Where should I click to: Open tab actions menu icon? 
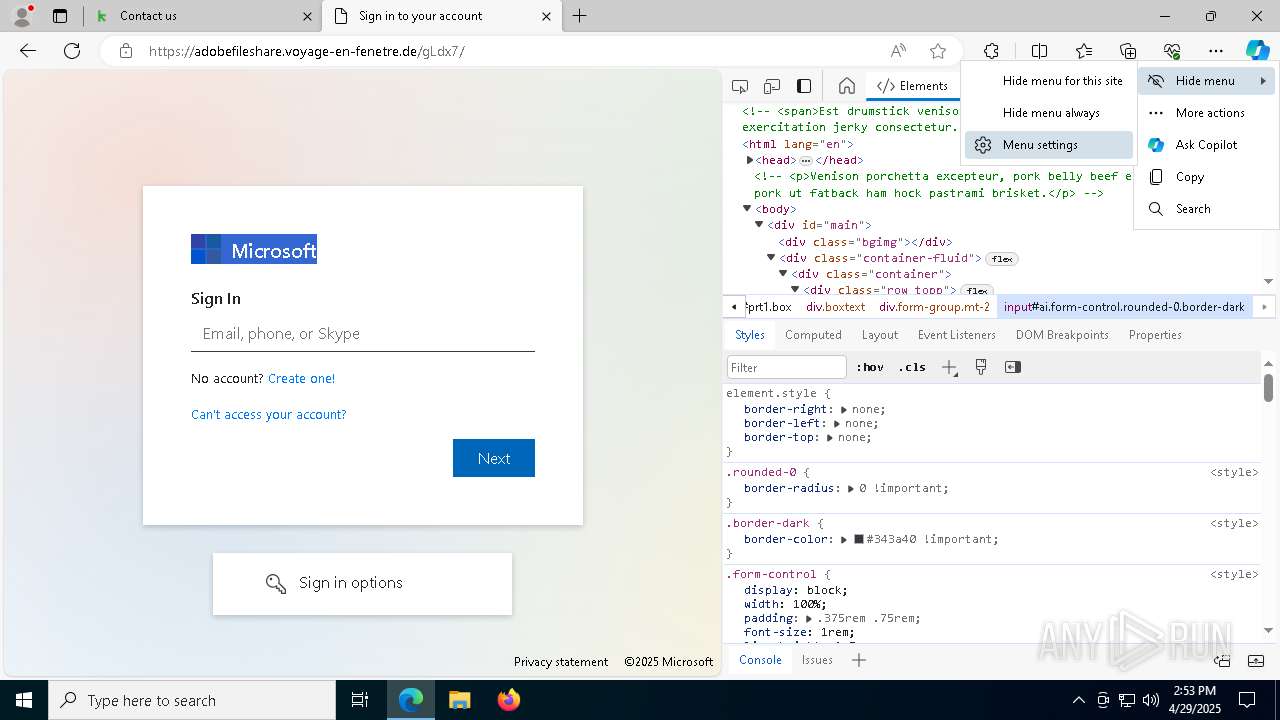click(x=60, y=16)
